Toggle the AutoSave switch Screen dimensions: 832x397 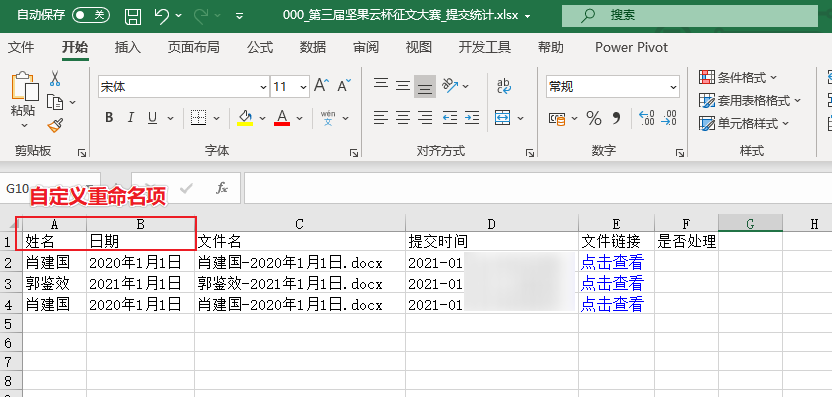(x=91, y=15)
